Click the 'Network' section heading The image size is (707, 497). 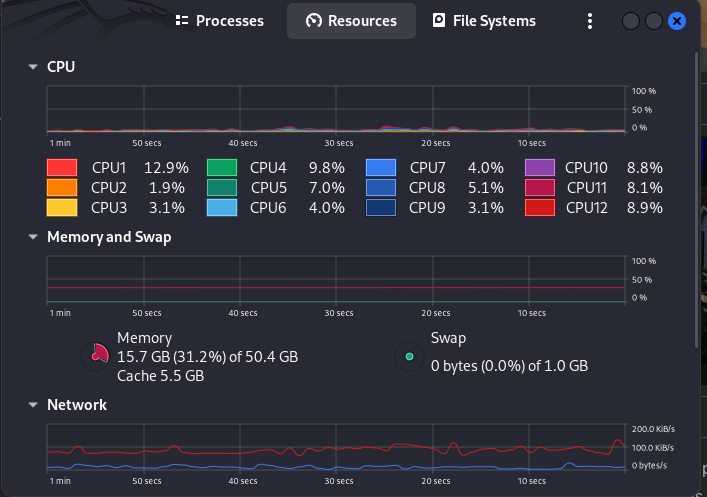click(x=77, y=405)
